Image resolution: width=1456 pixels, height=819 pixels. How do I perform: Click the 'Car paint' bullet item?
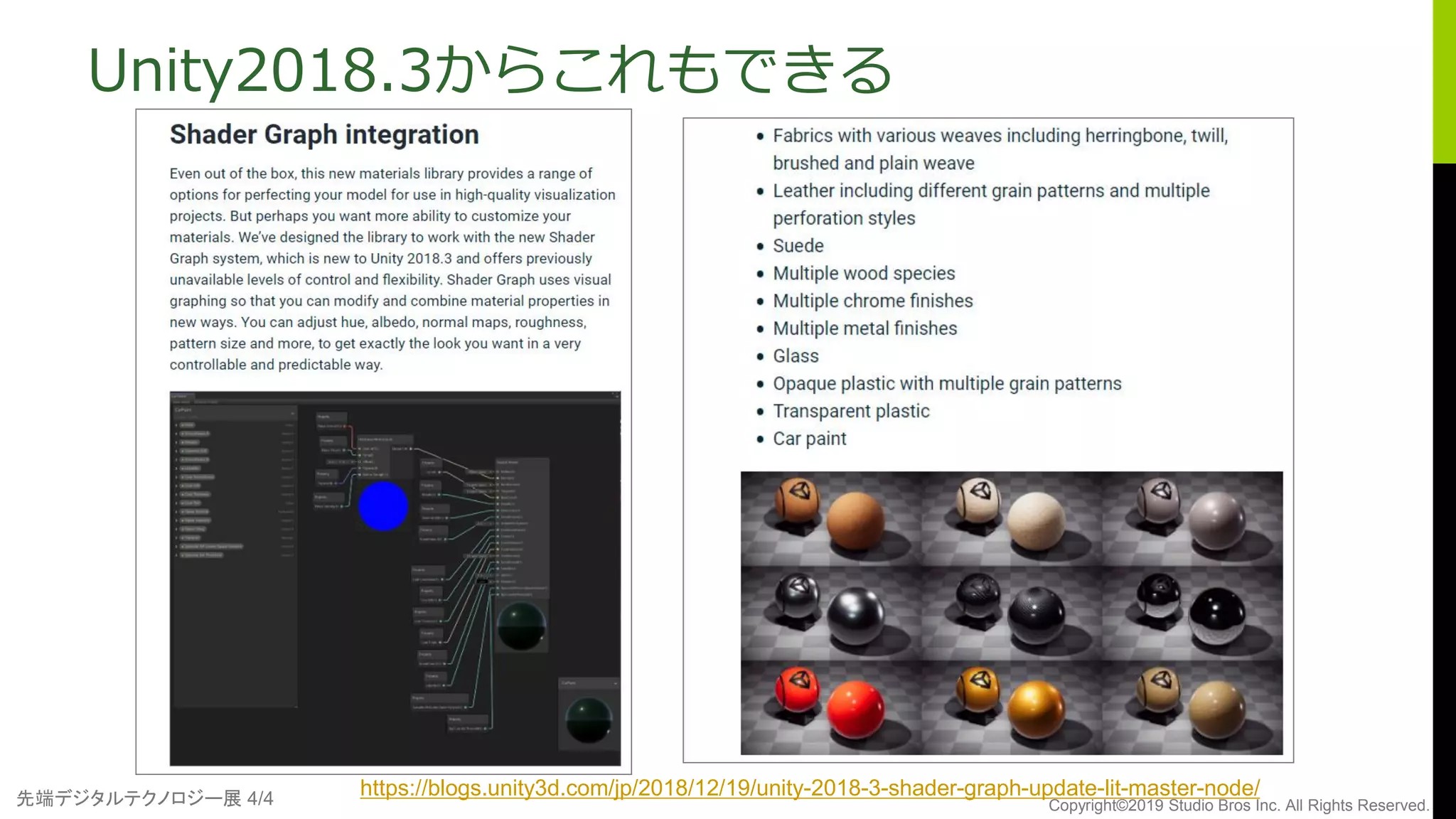(x=809, y=439)
